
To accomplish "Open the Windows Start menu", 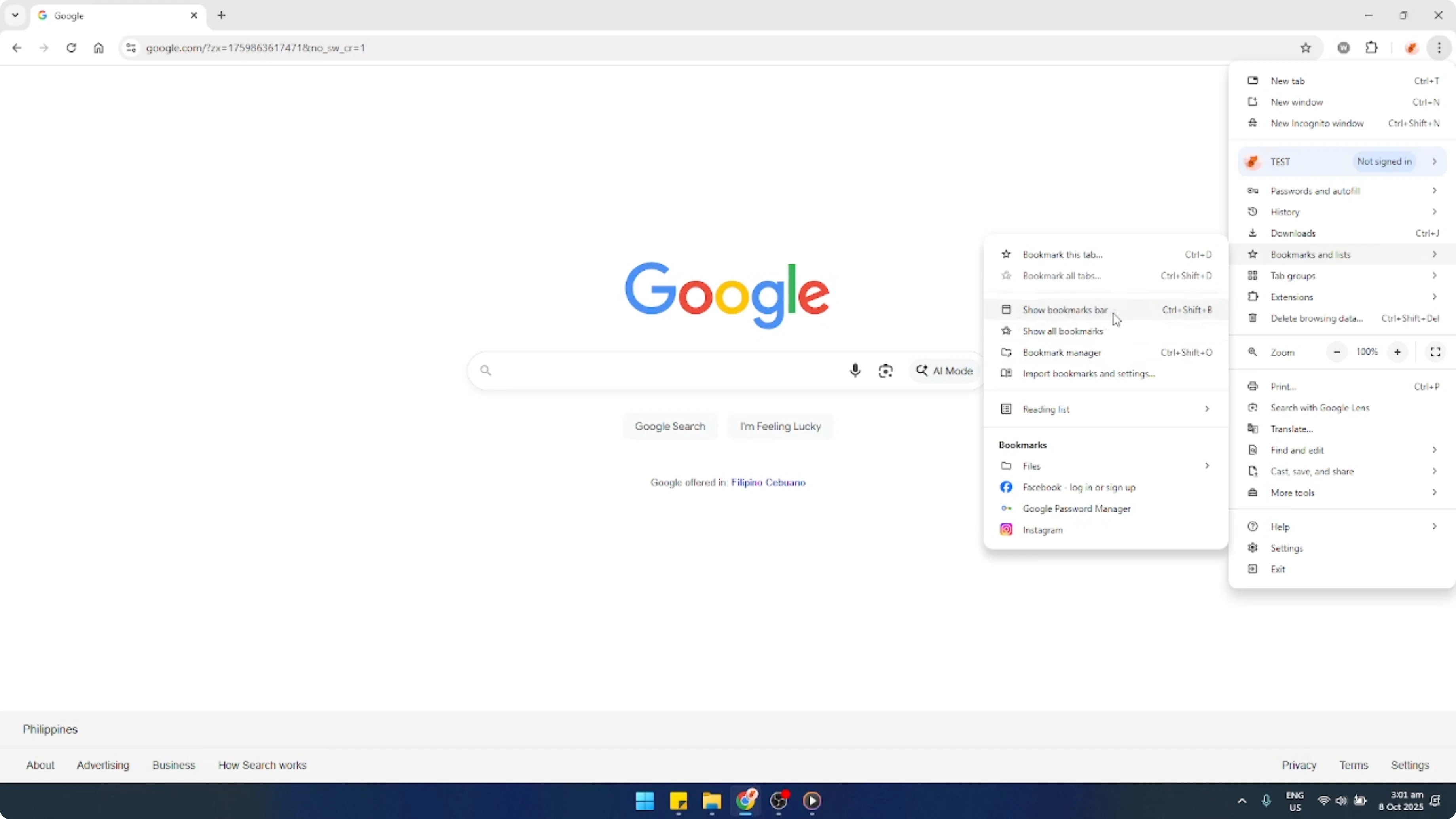I will click(645, 801).
